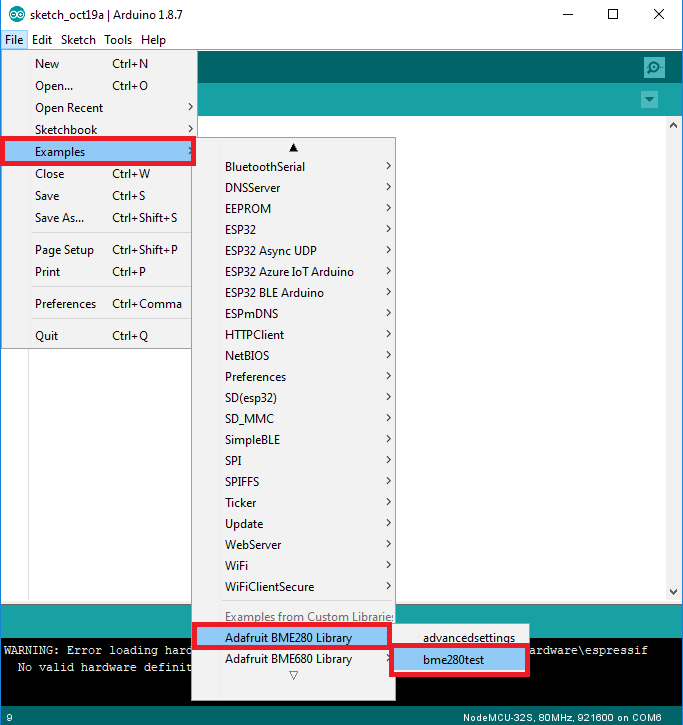Screen dimensions: 683x725
Task: Expand the Open Recent submenu
Action: [97, 108]
